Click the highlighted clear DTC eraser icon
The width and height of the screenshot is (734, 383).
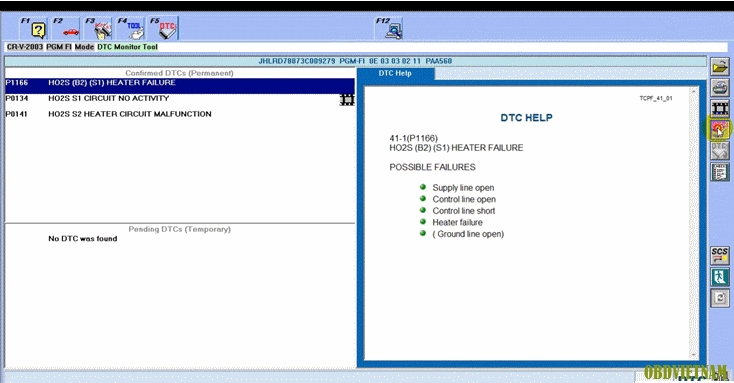tap(719, 129)
